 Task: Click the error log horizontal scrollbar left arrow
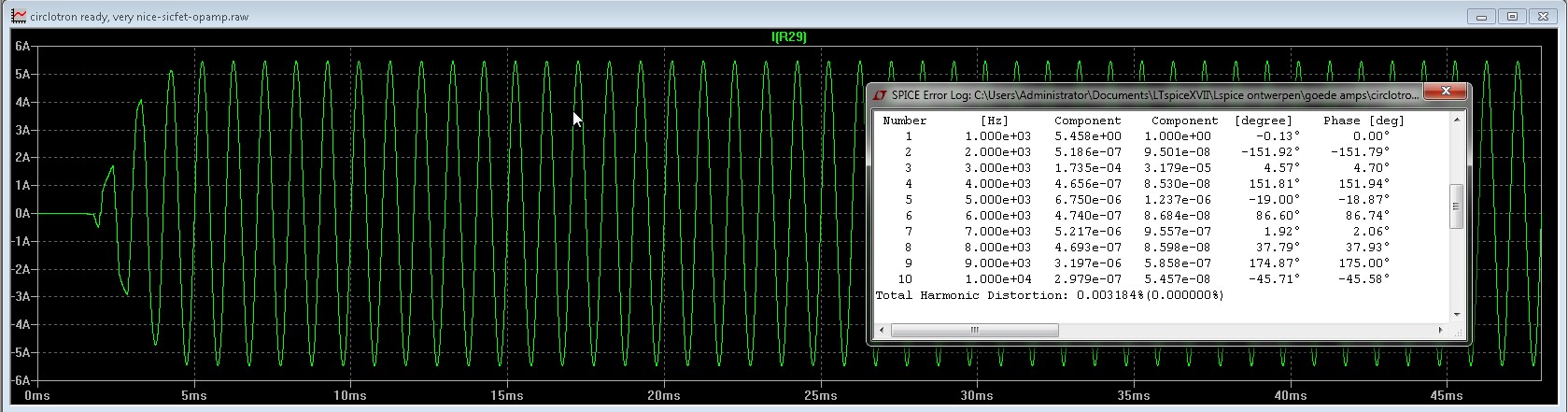883,330
